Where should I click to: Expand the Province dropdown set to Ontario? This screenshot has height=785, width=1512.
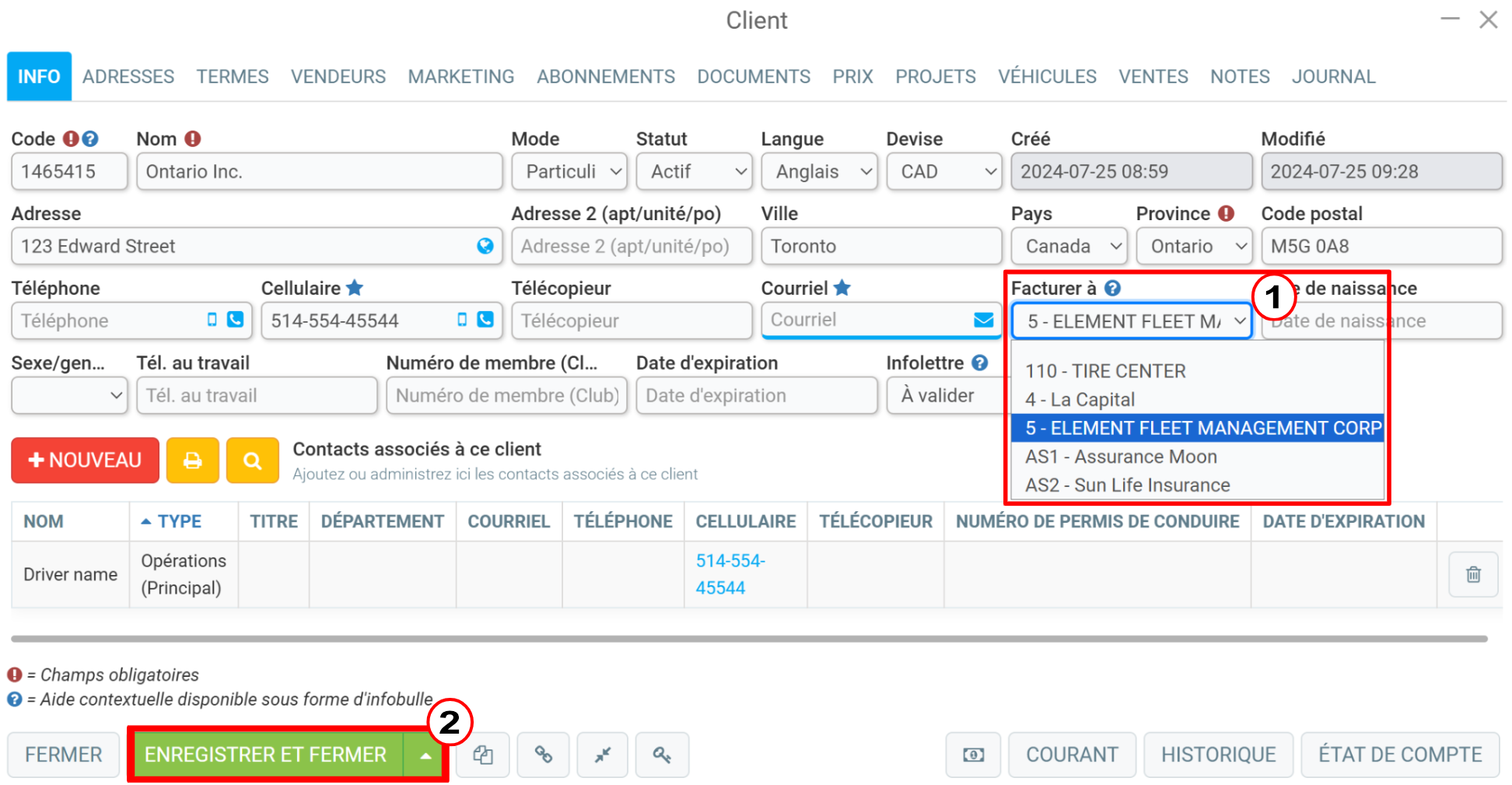[x=1194, y=246]
